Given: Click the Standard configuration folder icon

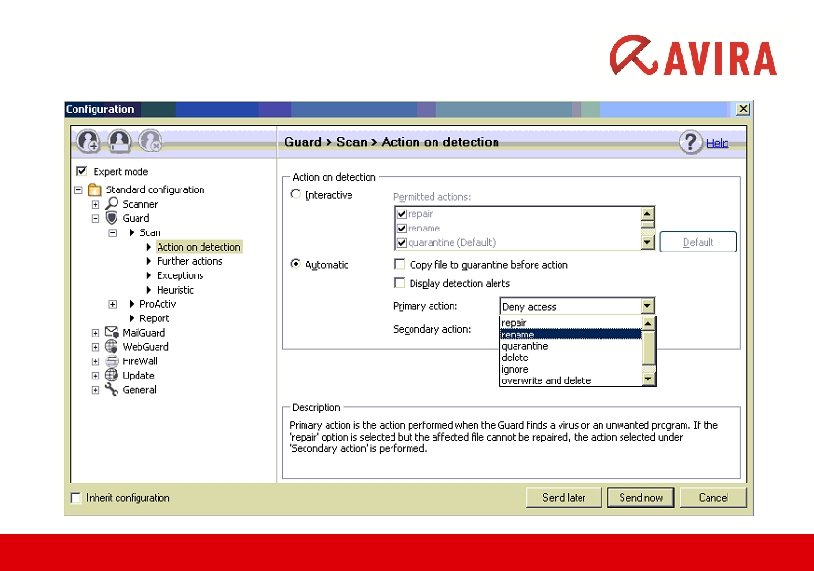Looking at the screenshot, I should 94,189.
